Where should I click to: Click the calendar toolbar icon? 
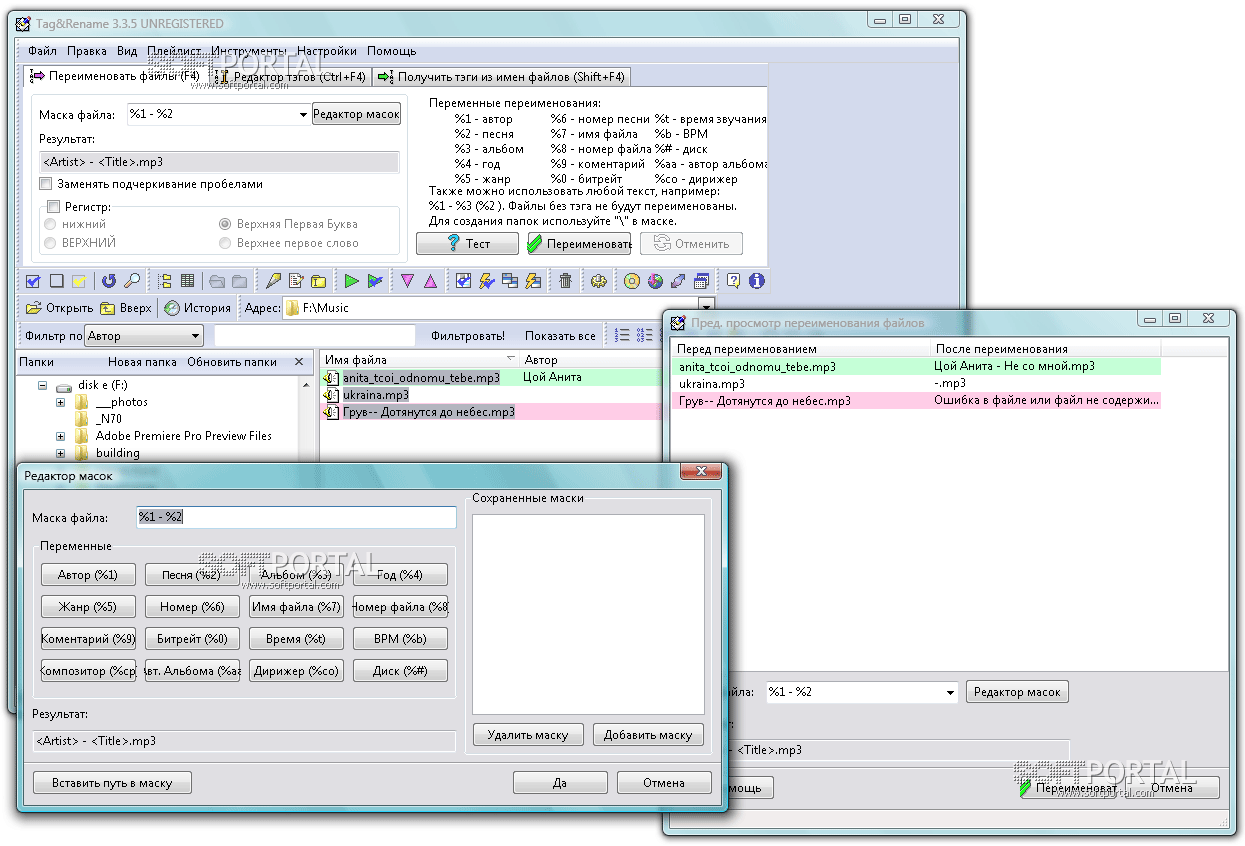click(x=701, y=281)
